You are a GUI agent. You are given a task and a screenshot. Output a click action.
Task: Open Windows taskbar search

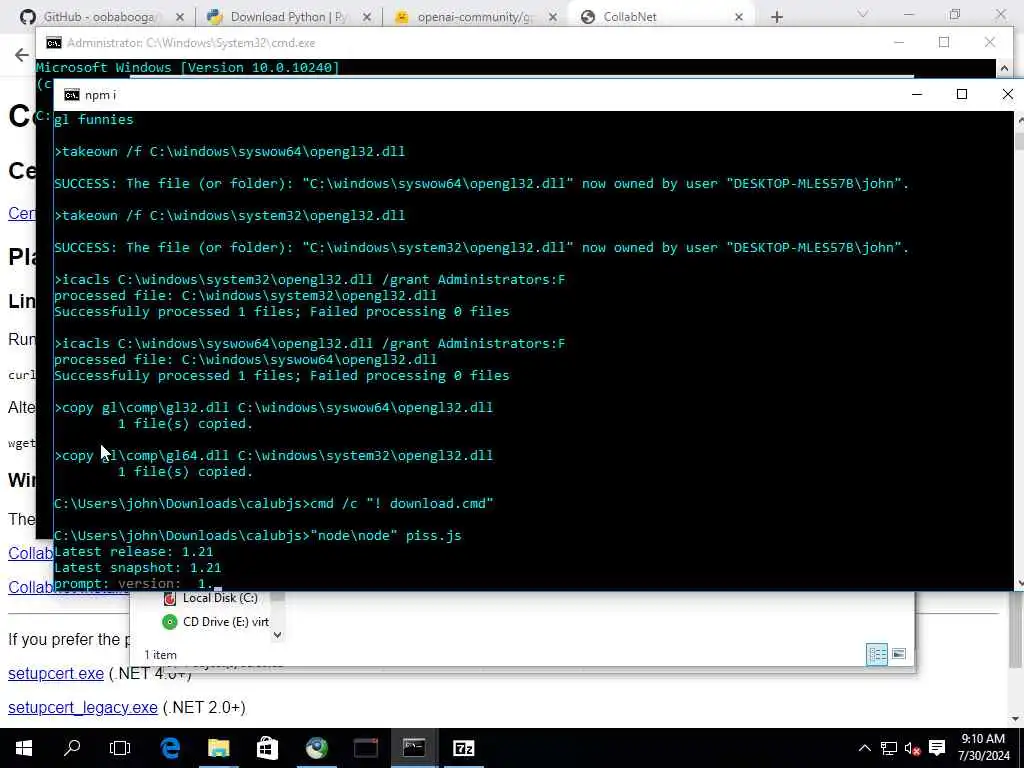pyautogui.click(x=72, y=748)
